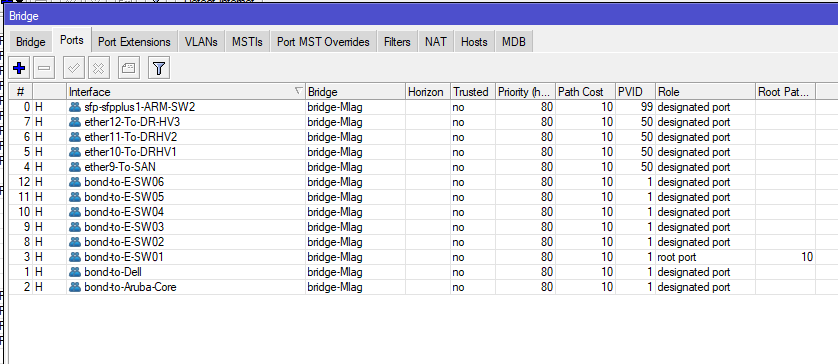This screenshot has width=838, height=364.
Task: Click the Horizon column header
Action: tap(428, 92)
